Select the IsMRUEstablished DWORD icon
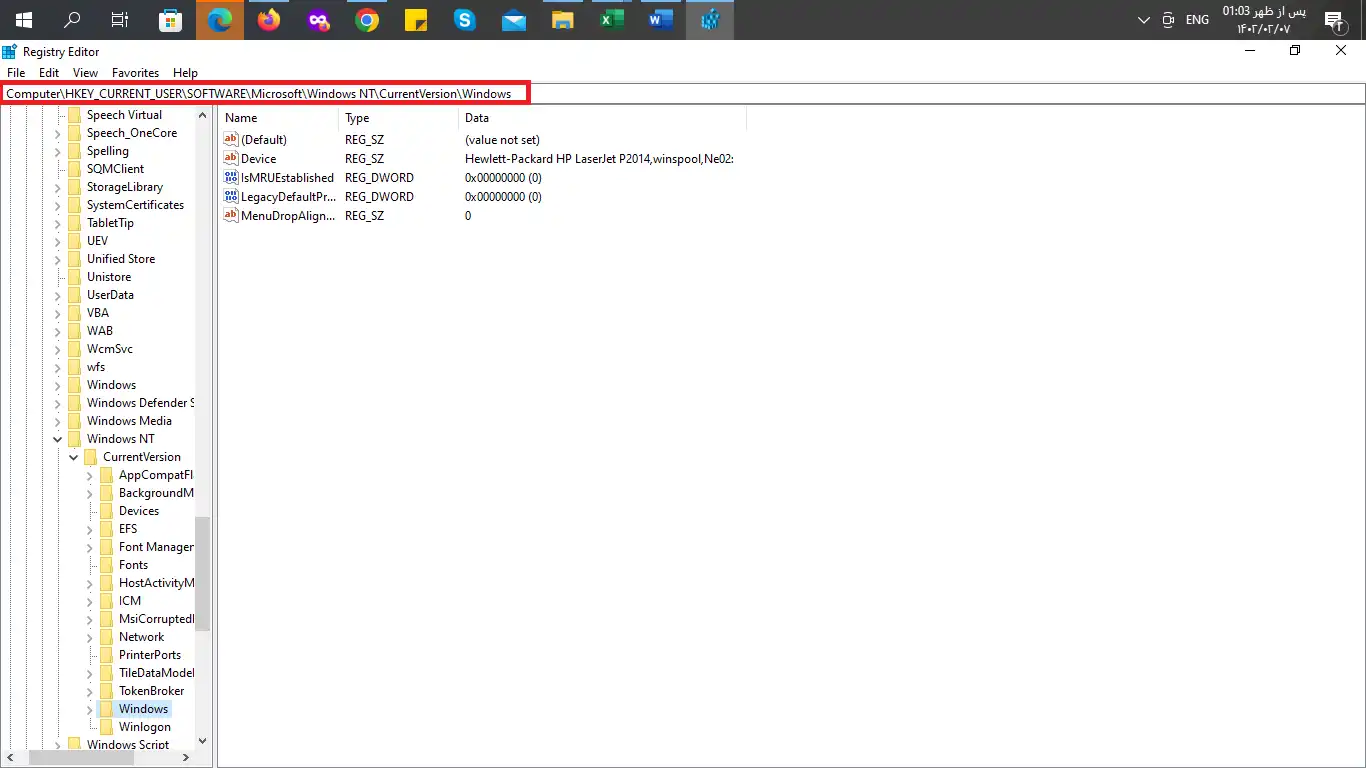Screen dimensions: 1366x768 [231, 178]
